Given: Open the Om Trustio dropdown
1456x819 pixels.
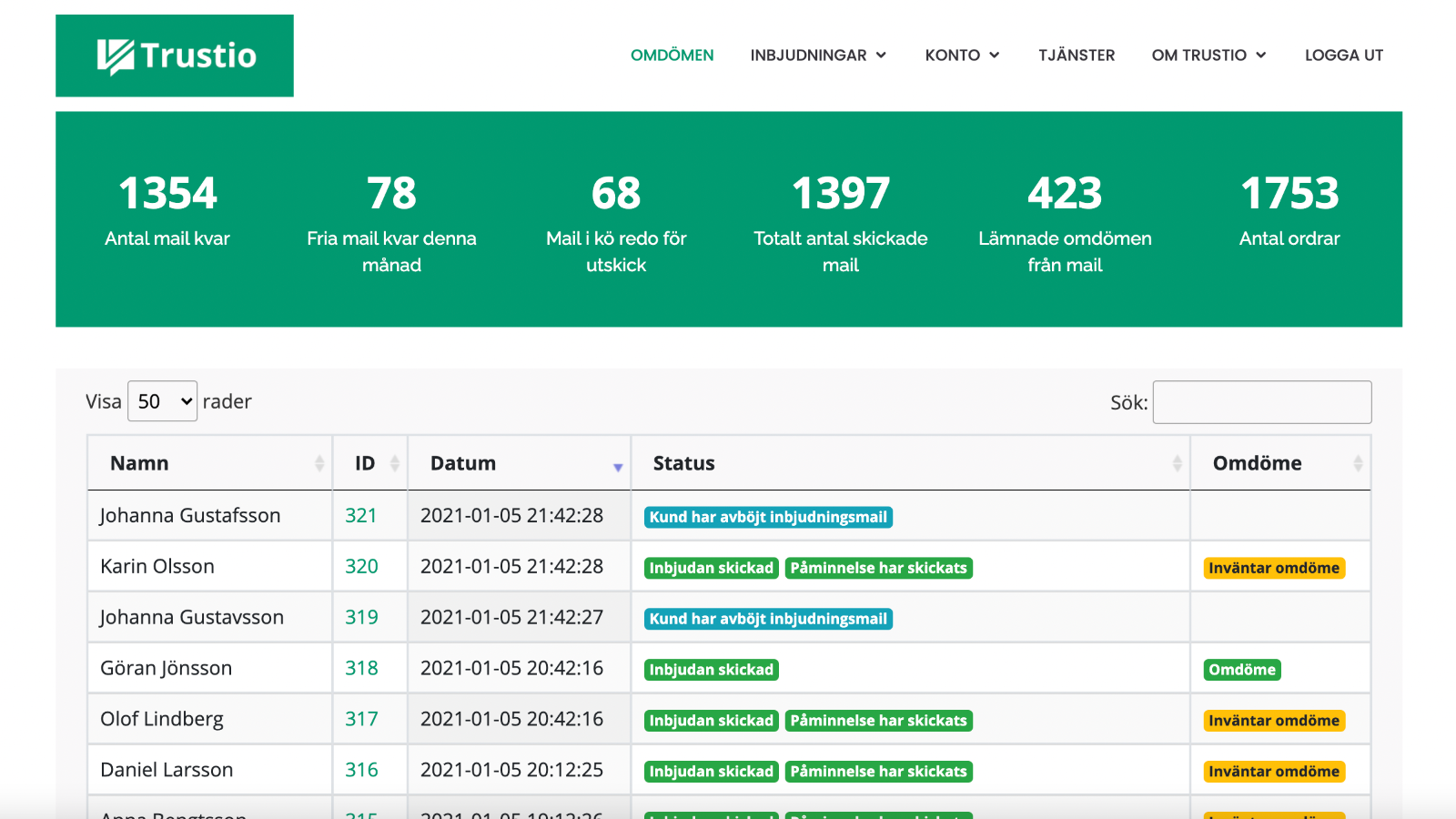Looking at the screenshot, I should click(x=1208, y=56).
